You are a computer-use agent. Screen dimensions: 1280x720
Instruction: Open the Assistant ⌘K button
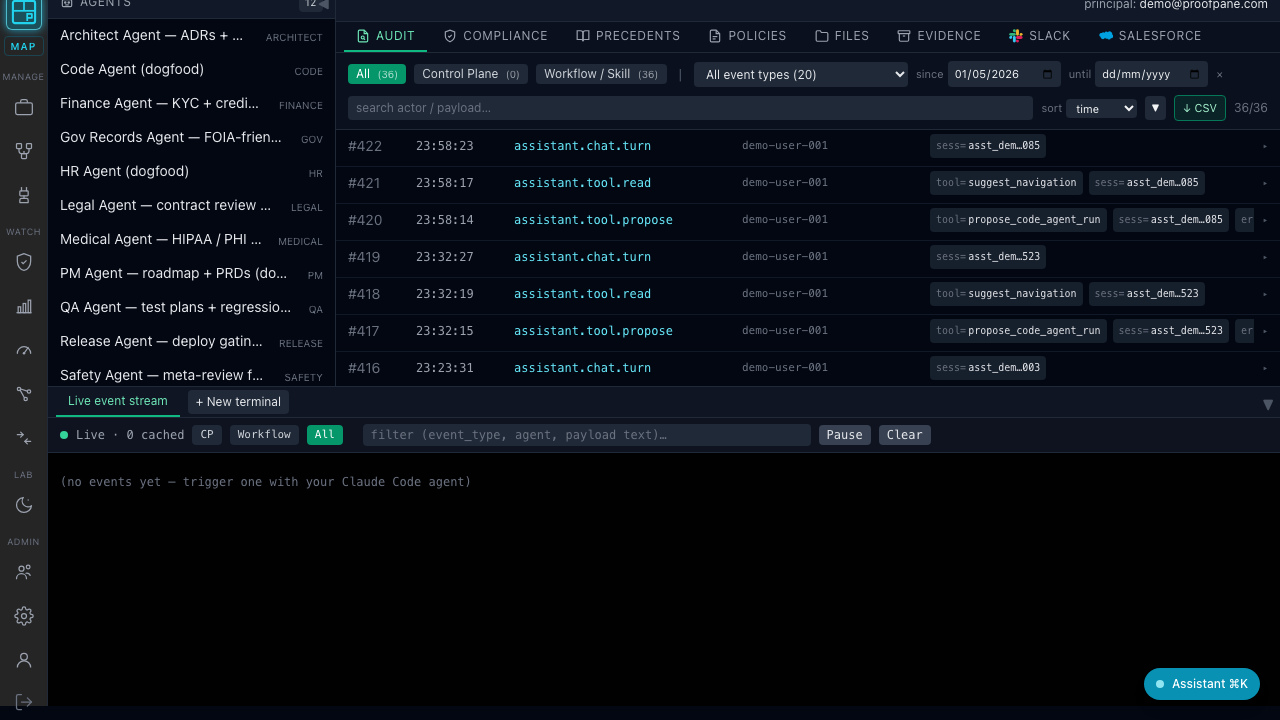click(1202, 684)
